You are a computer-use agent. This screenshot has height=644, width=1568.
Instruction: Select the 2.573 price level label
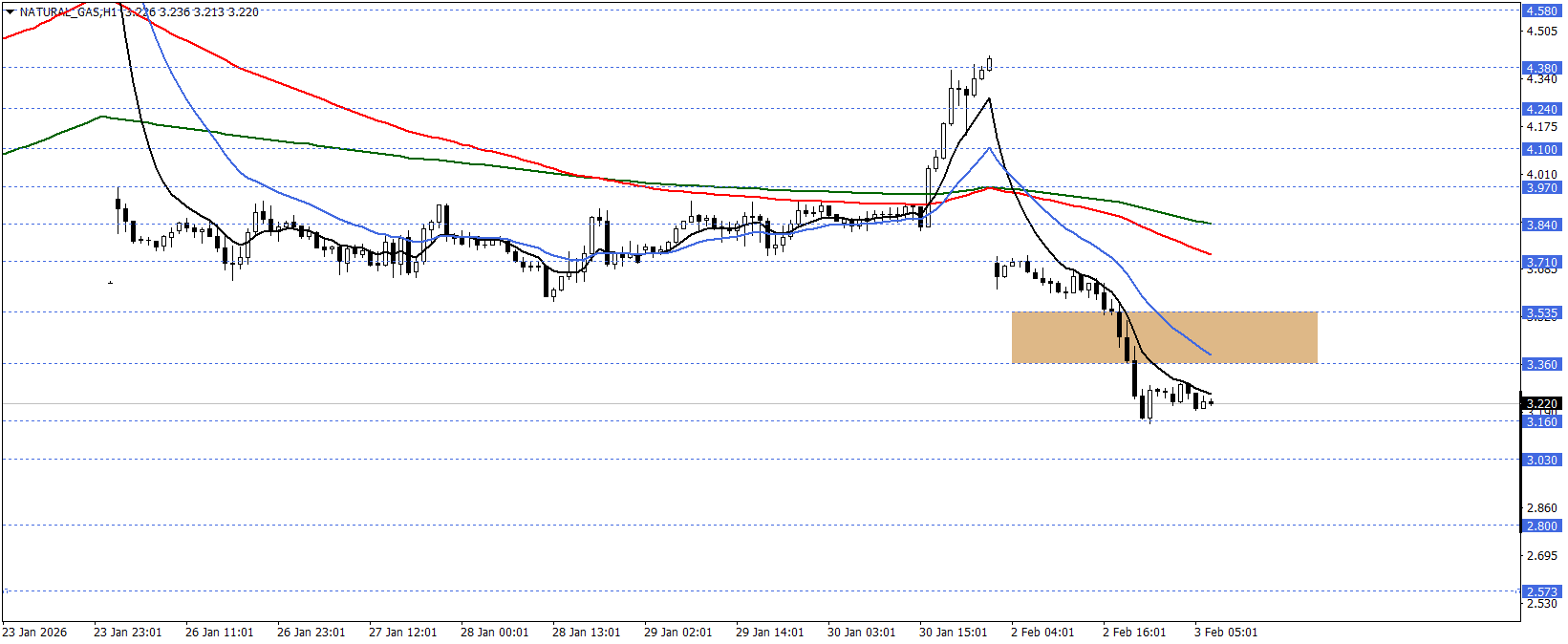pyautogui.click(x=1540, y=591)
